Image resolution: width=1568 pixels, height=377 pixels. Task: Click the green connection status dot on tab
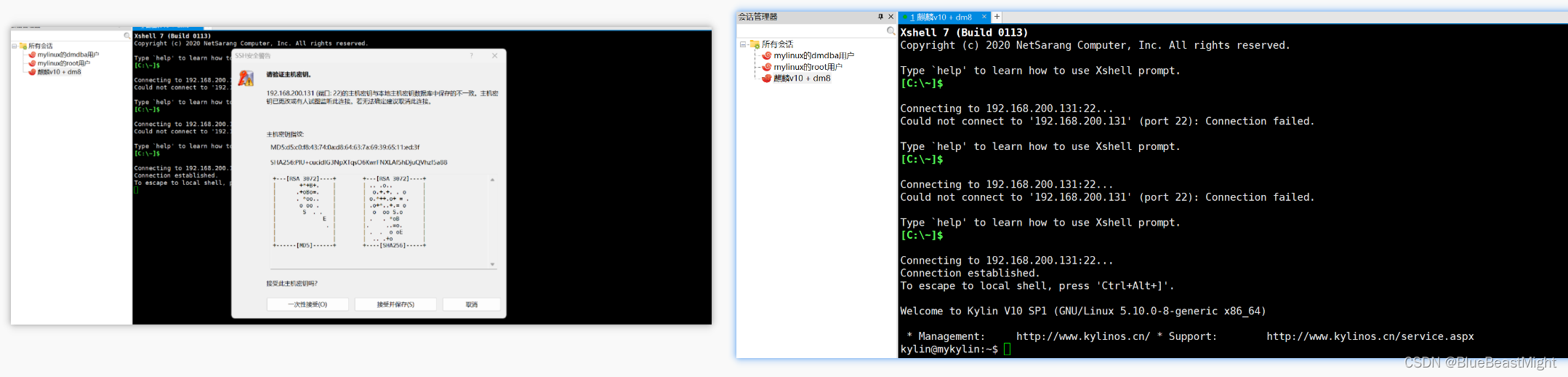tap(905, 17)
